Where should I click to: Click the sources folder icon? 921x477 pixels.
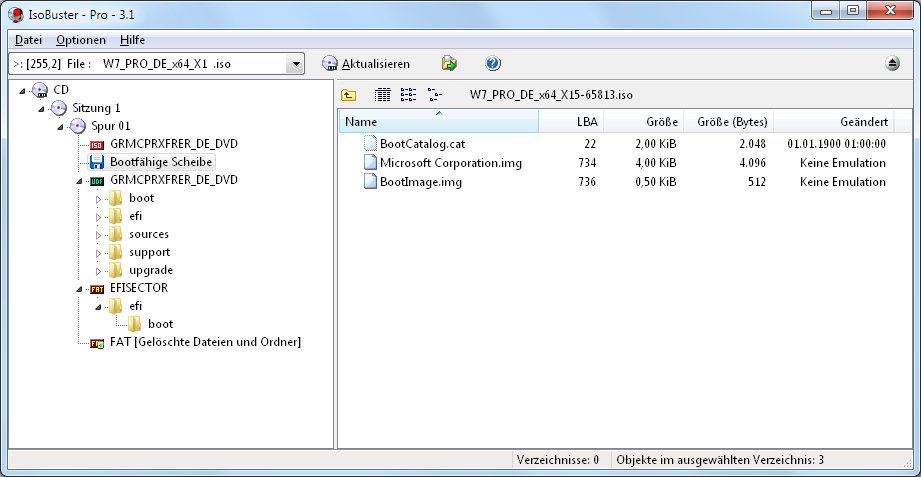(x=116, y=234)
